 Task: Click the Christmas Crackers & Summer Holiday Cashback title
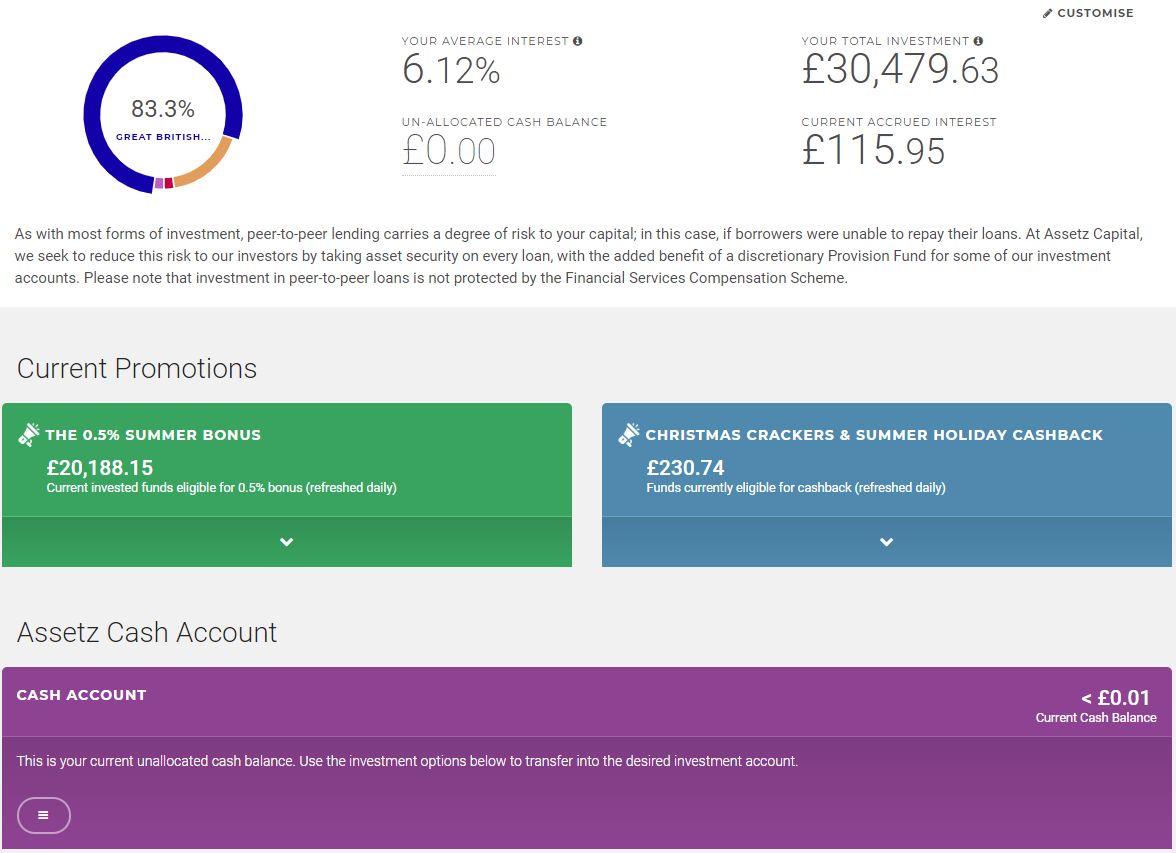874,435
